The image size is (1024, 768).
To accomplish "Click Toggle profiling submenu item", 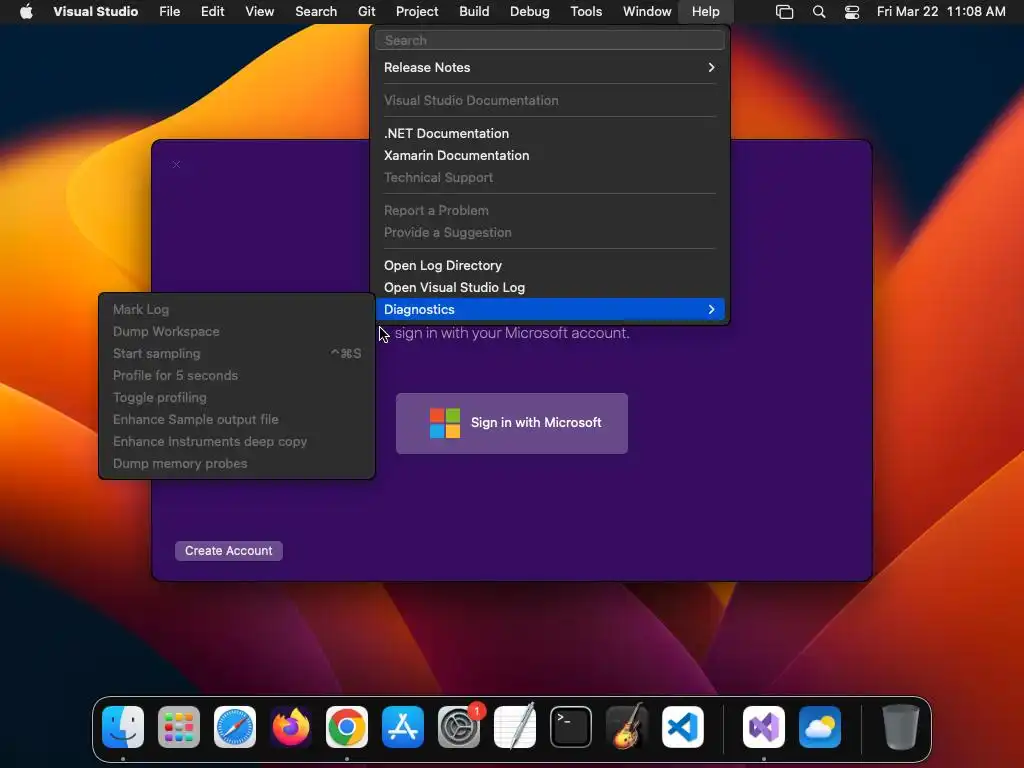I will (236, 398).
